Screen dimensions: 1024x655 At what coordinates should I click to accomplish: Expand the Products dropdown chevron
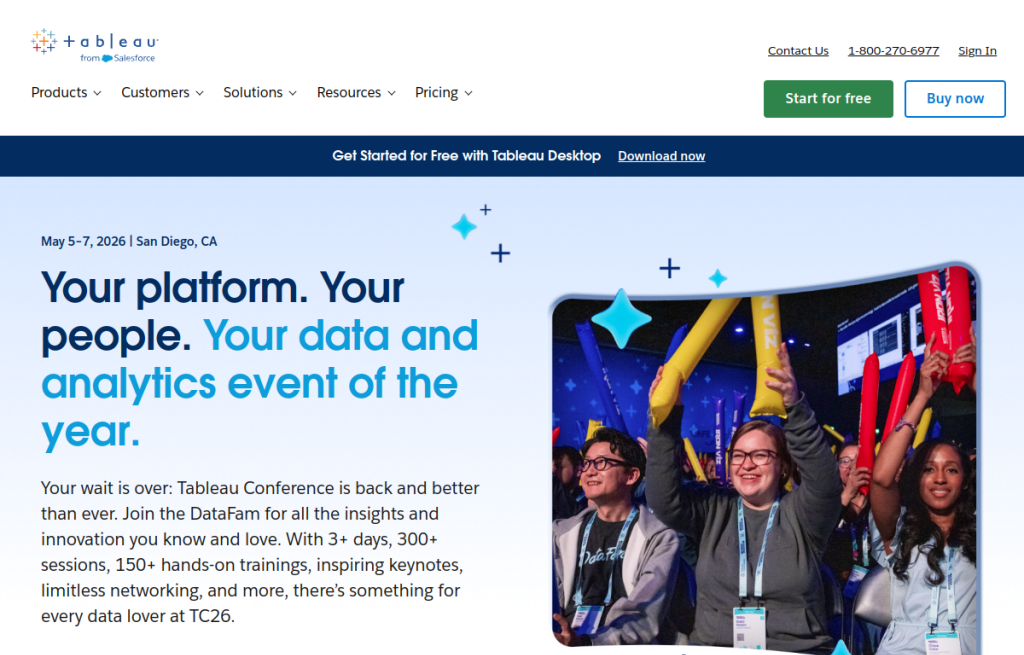(x=97, y=93)
